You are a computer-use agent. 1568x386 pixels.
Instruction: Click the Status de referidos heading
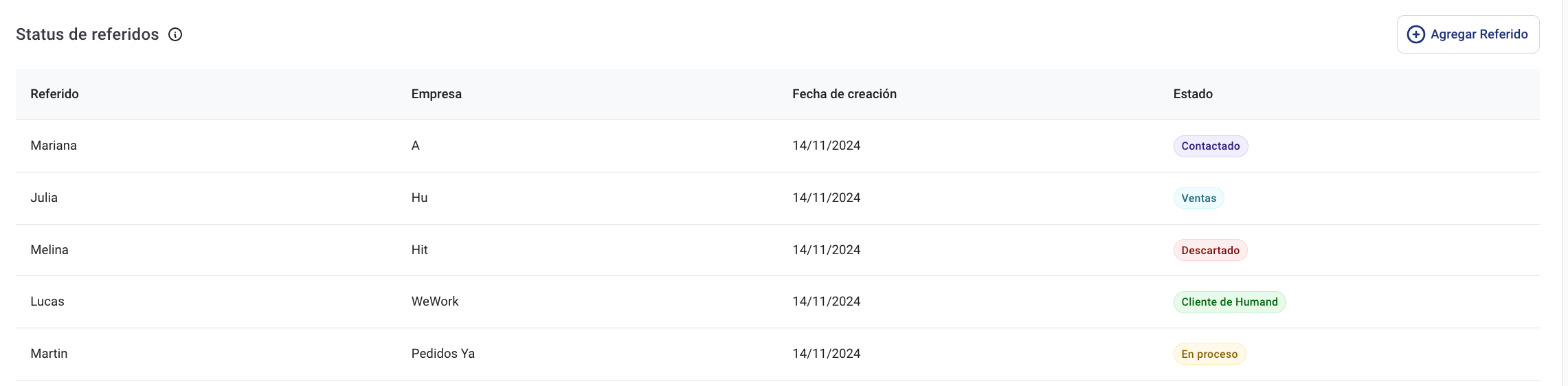[87, 34]
